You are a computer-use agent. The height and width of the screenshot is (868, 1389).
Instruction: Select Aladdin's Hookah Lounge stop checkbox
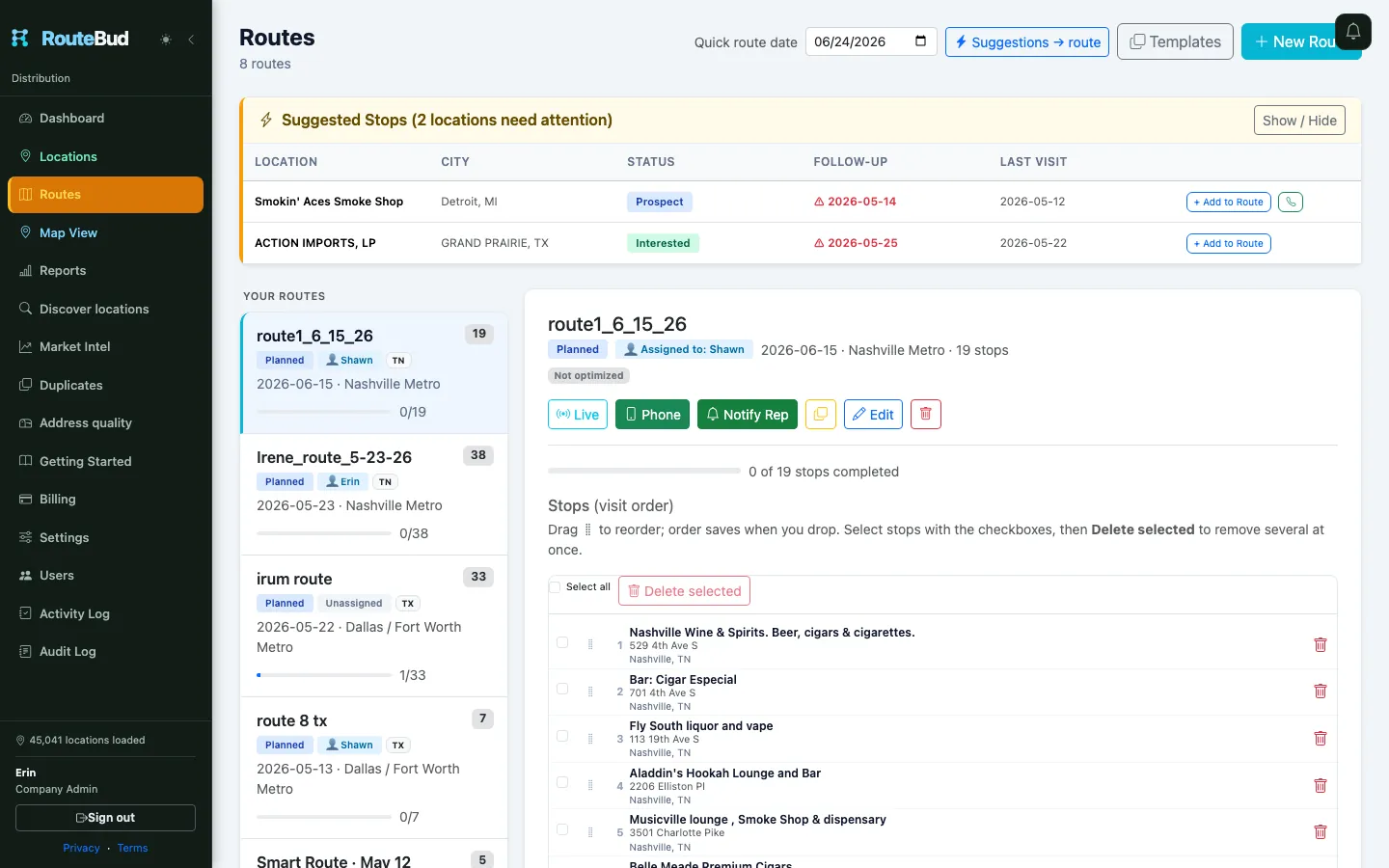562,782
